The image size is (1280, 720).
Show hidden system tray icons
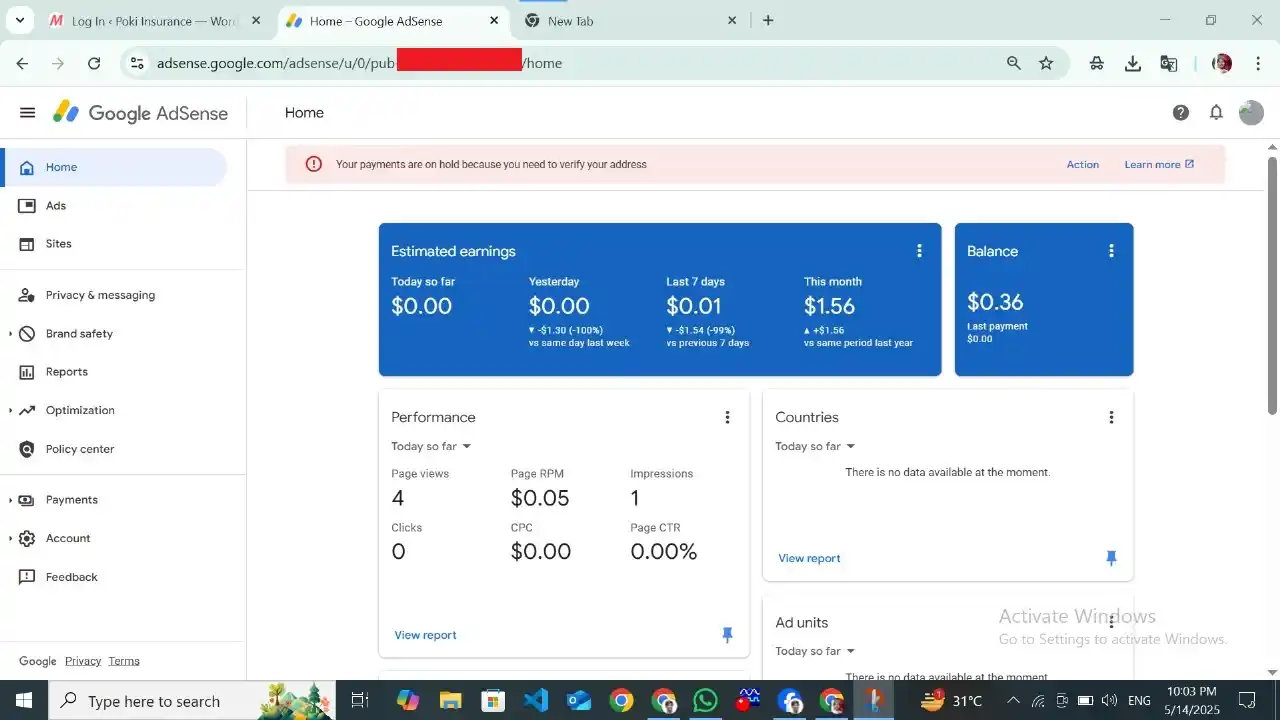pos(1013,701)
